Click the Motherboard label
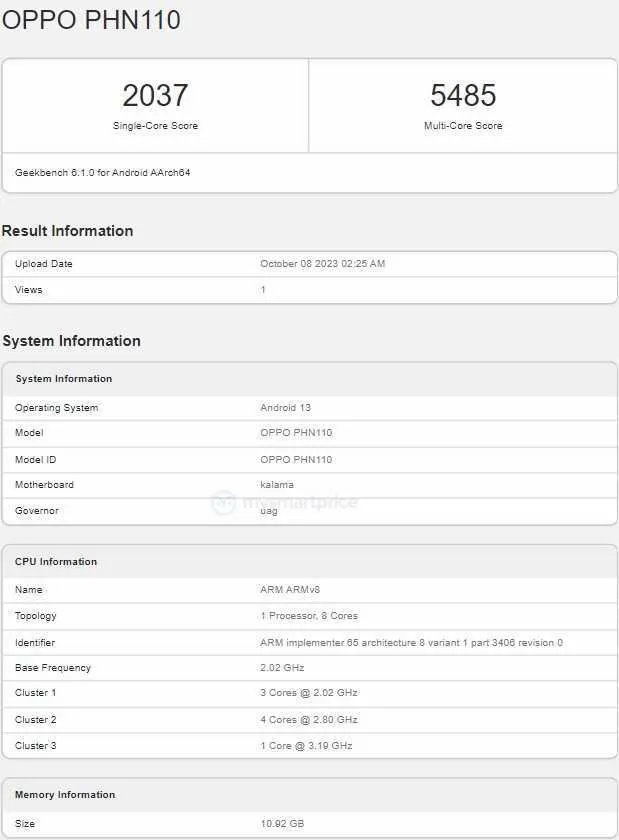Image resolution: width=619 pixels, height=840 pixels. coord(44,484)
